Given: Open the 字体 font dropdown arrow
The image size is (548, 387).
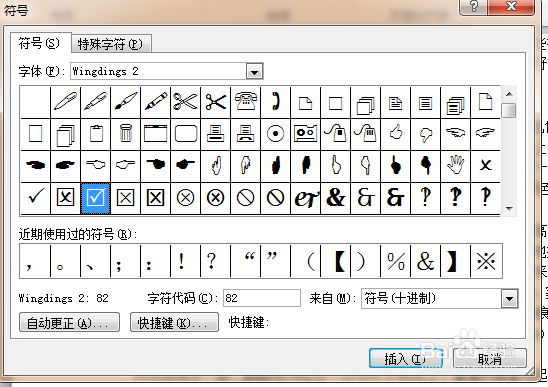Looking at the screenshot, I should point(254,72).
